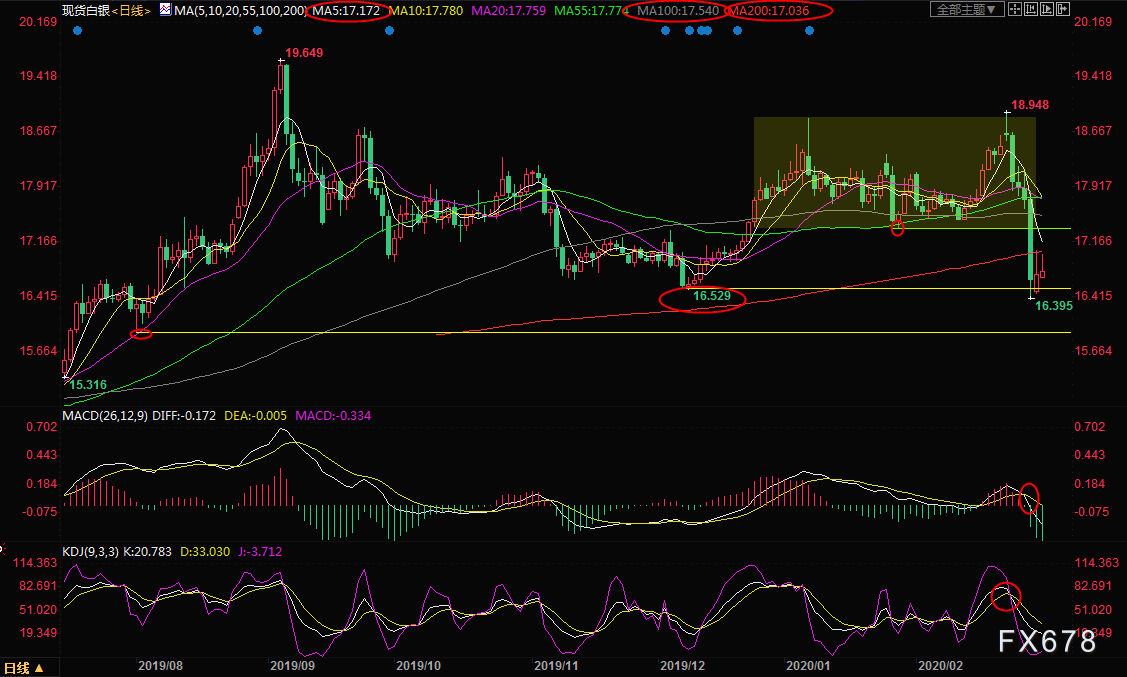Click the blue event dot under MA10 label
The width and height of the screenshot is (1127, 677).
click(390, 31)
